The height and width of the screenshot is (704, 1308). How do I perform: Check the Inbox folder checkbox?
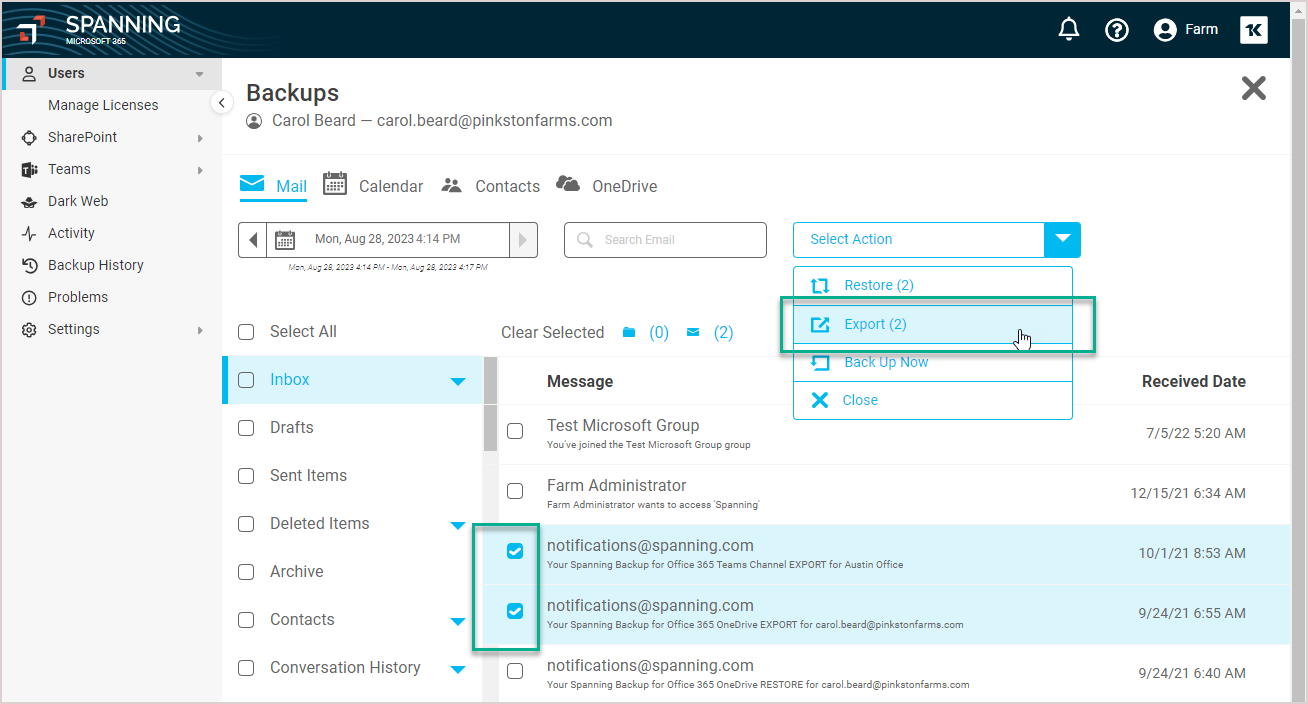[x=246, y=380]
